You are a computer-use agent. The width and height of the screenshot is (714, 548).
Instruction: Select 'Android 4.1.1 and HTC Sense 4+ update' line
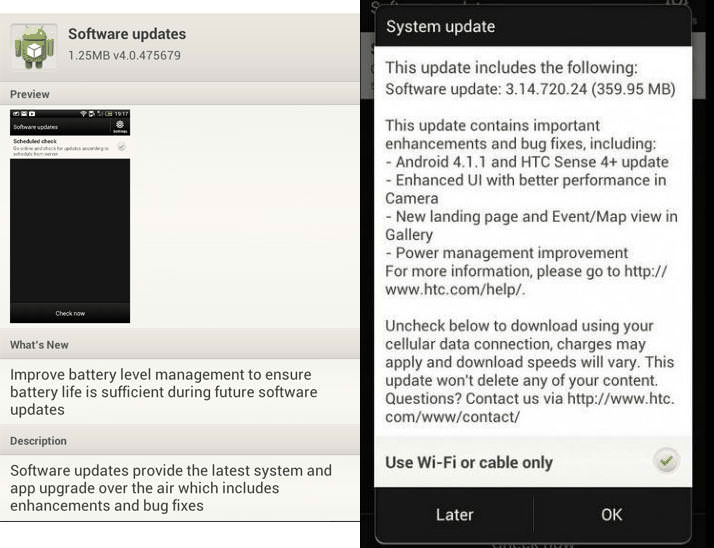[527, 162]
